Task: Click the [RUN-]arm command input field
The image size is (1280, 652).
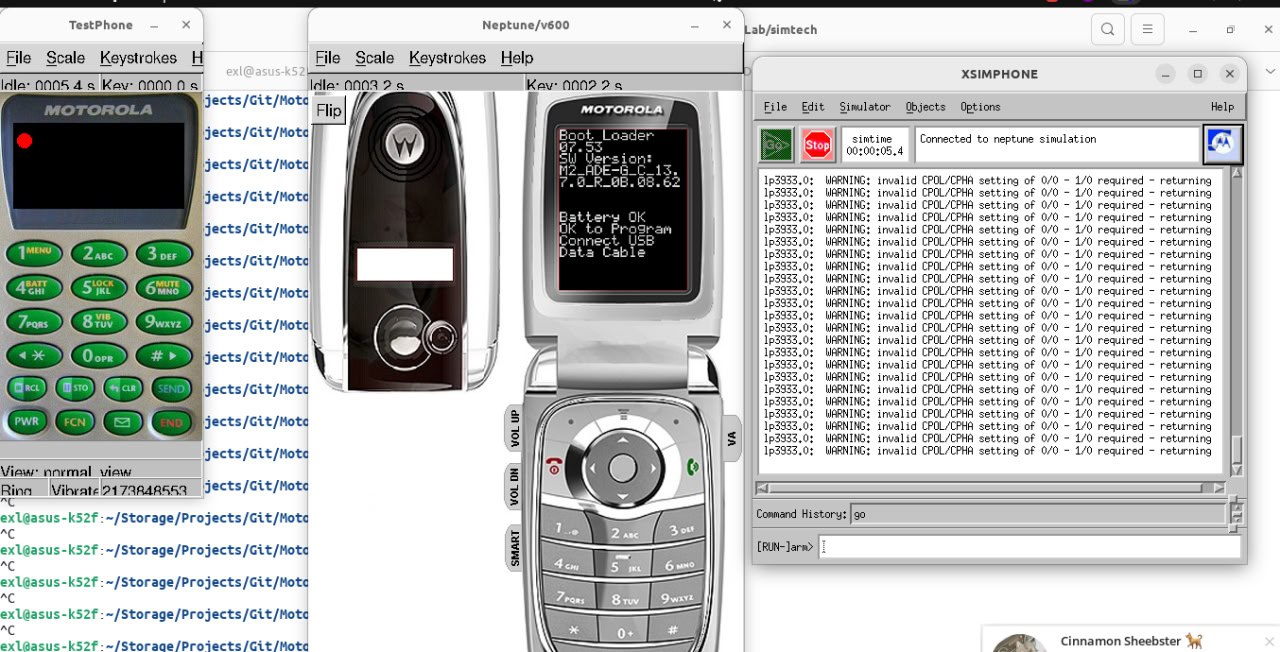Action: 1030,547
